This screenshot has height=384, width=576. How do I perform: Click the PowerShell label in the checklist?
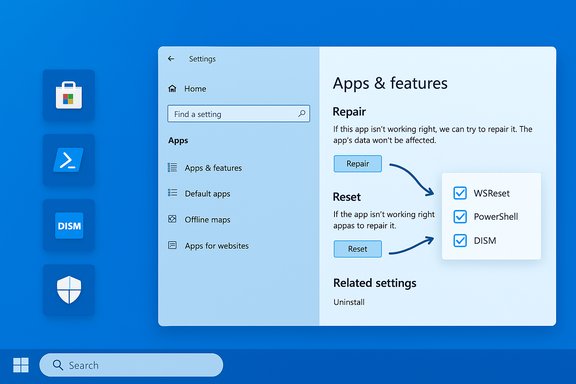point(496,217)
